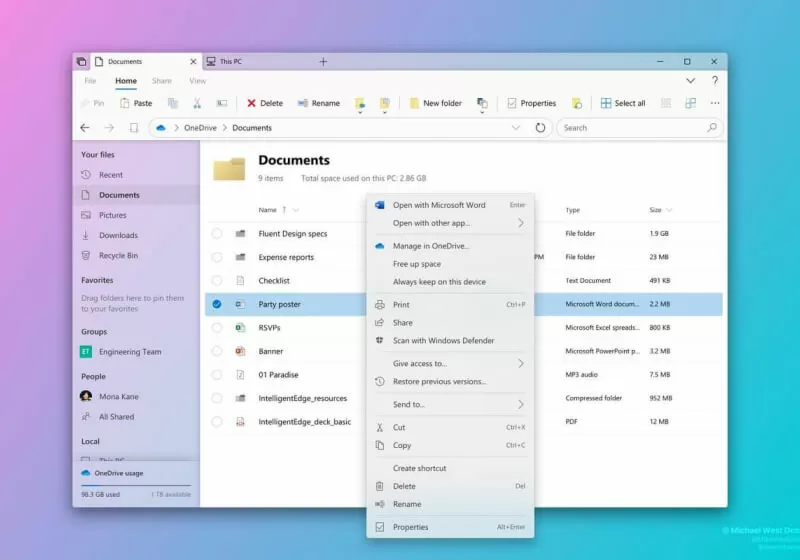This screenshot has height=560, width=800.
Task: Click the New folder icon in ribbon
Action: [x=413, y=103]
